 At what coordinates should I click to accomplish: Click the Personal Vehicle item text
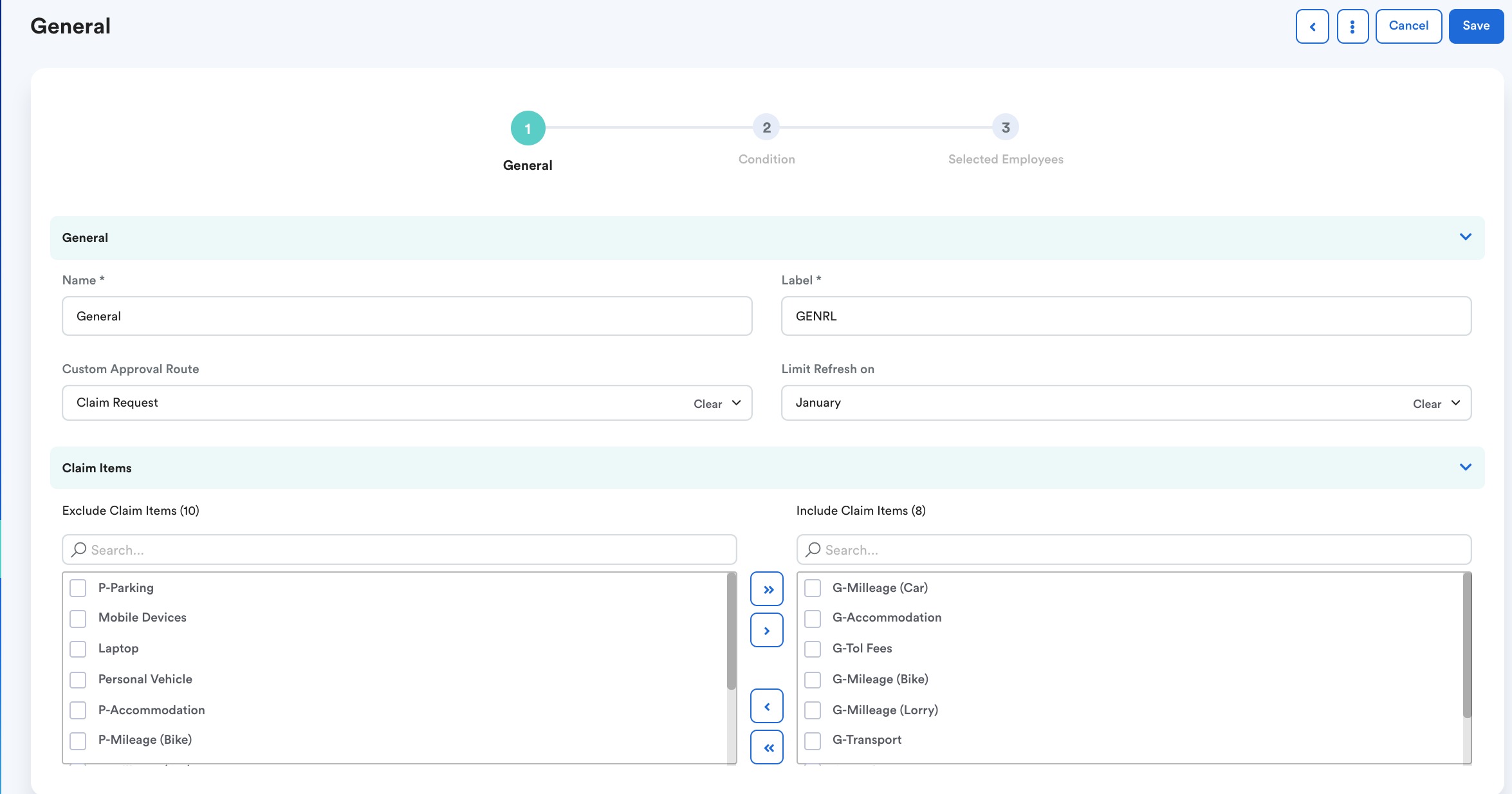[145, 679]
